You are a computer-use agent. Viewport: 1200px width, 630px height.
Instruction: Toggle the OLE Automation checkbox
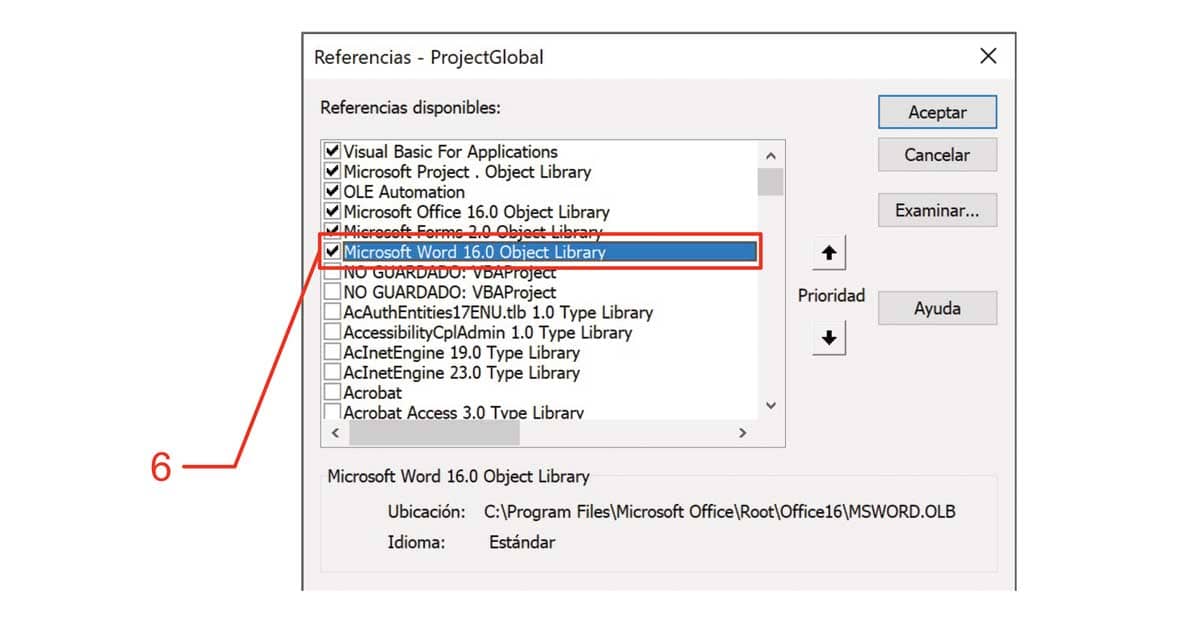coord(333,192)
